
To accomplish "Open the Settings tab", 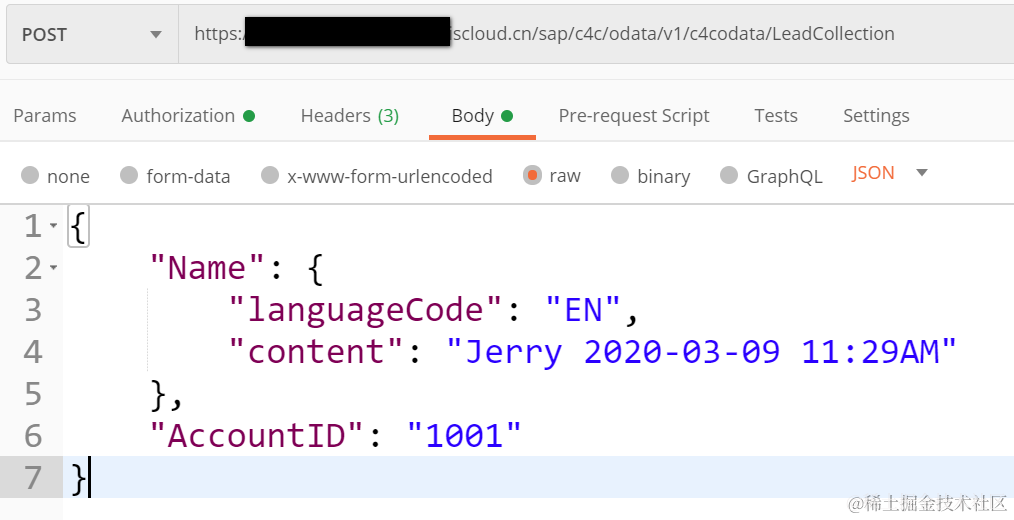I will [876, 116].
